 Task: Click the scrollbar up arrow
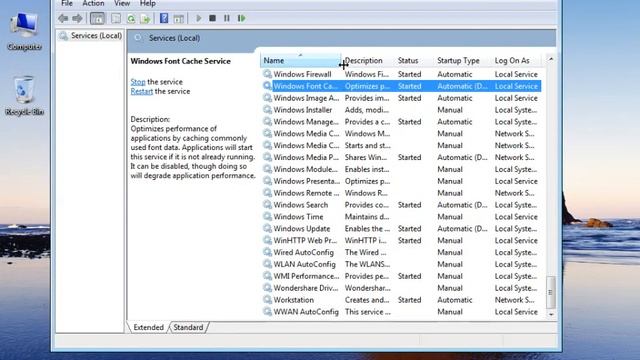[x=551, y=60]
